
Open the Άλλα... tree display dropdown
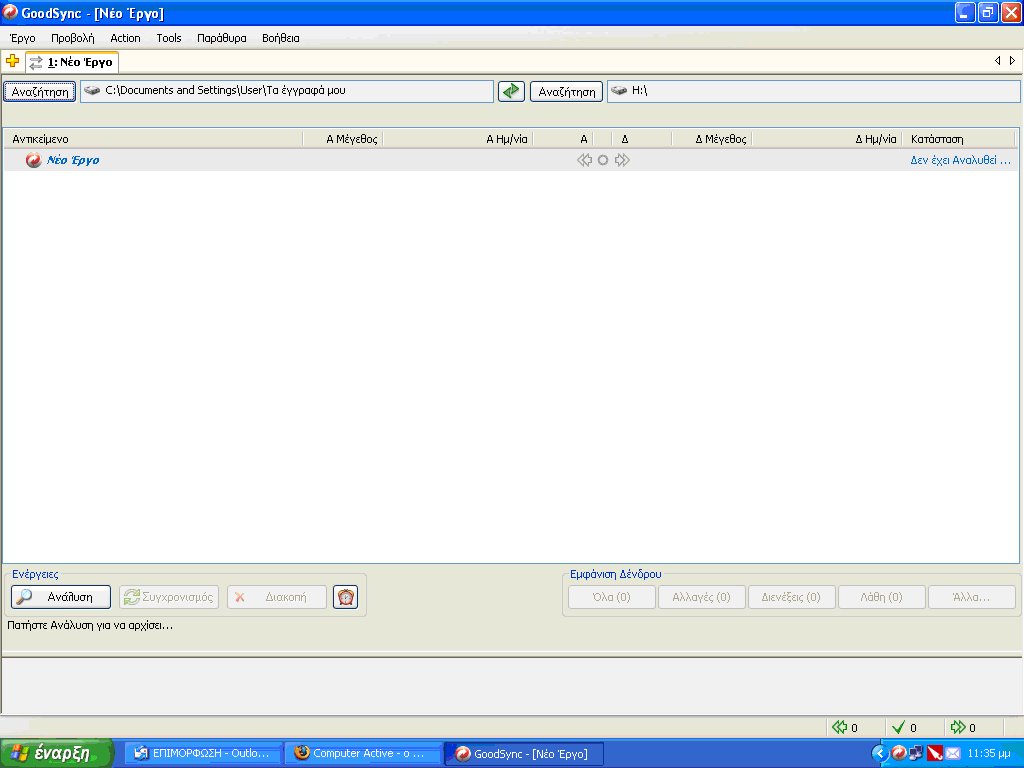pos(971,596)
